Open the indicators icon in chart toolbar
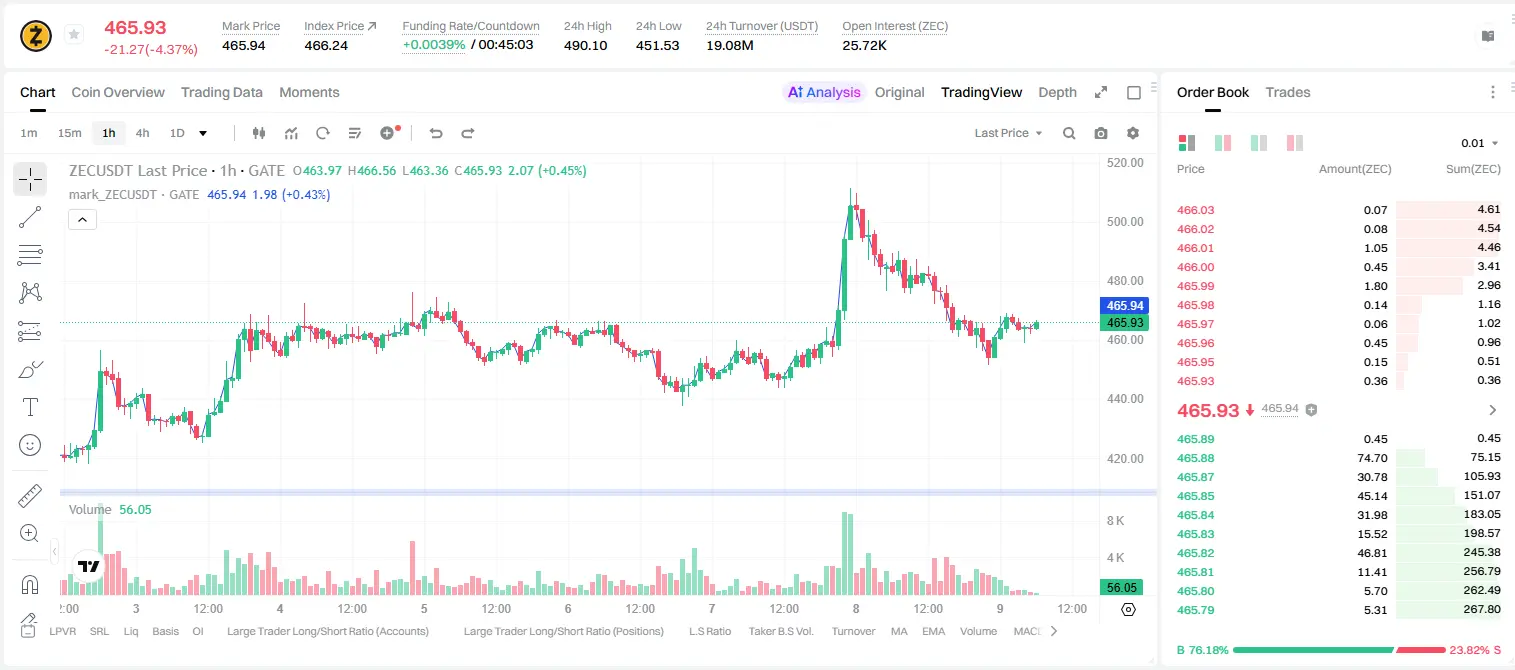Viewport: 1515px width, 670px height. 291,133
